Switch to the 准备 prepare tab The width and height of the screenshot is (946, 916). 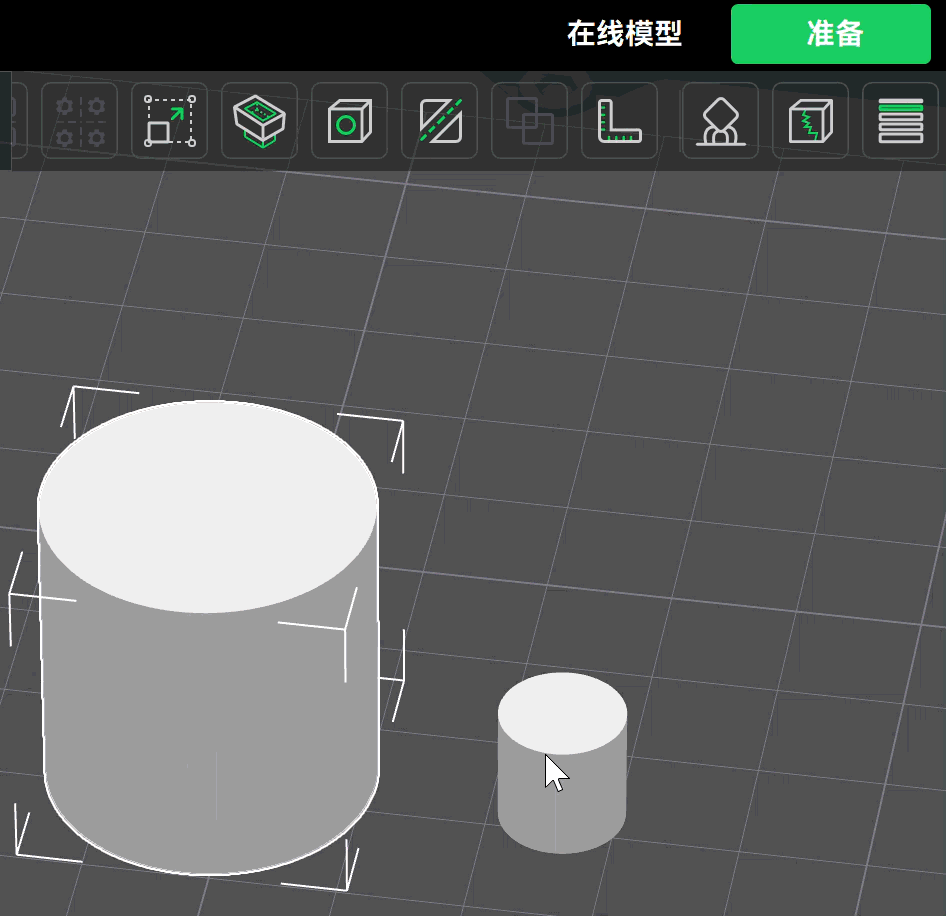click(831, 34)
